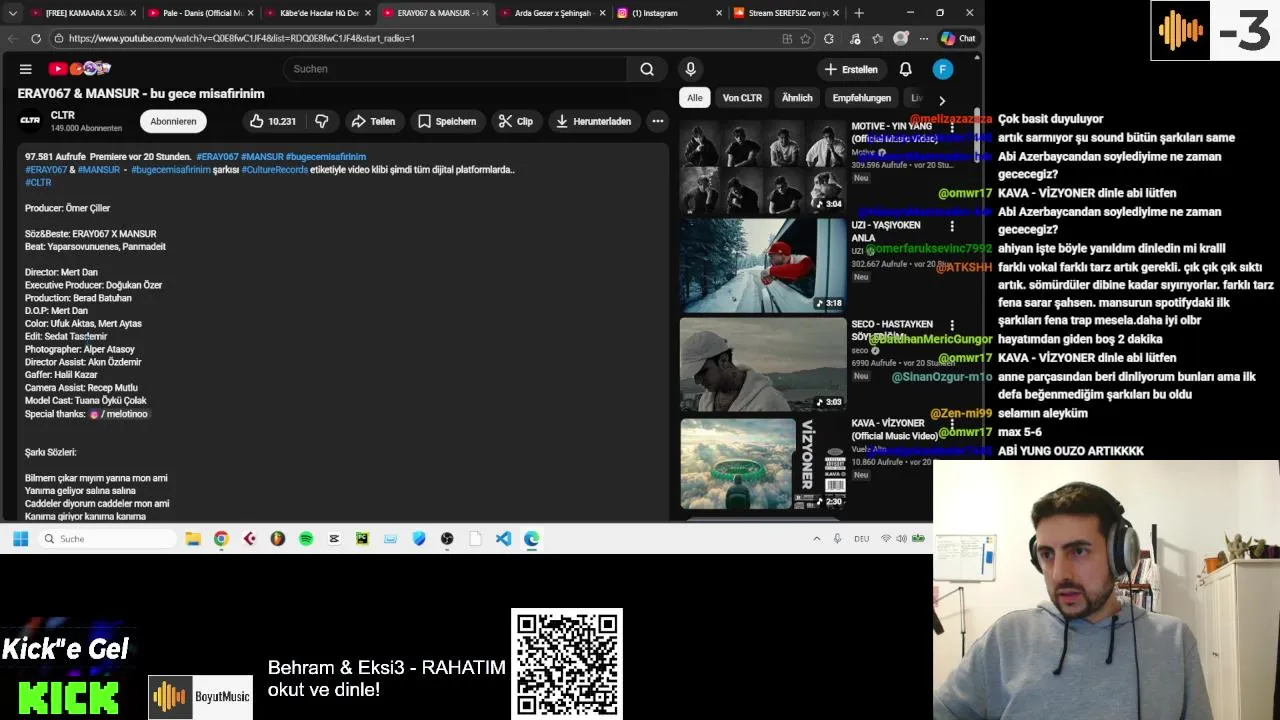Start voice search with the microphone icon
1280x720 pixels.
coord(690,69)
